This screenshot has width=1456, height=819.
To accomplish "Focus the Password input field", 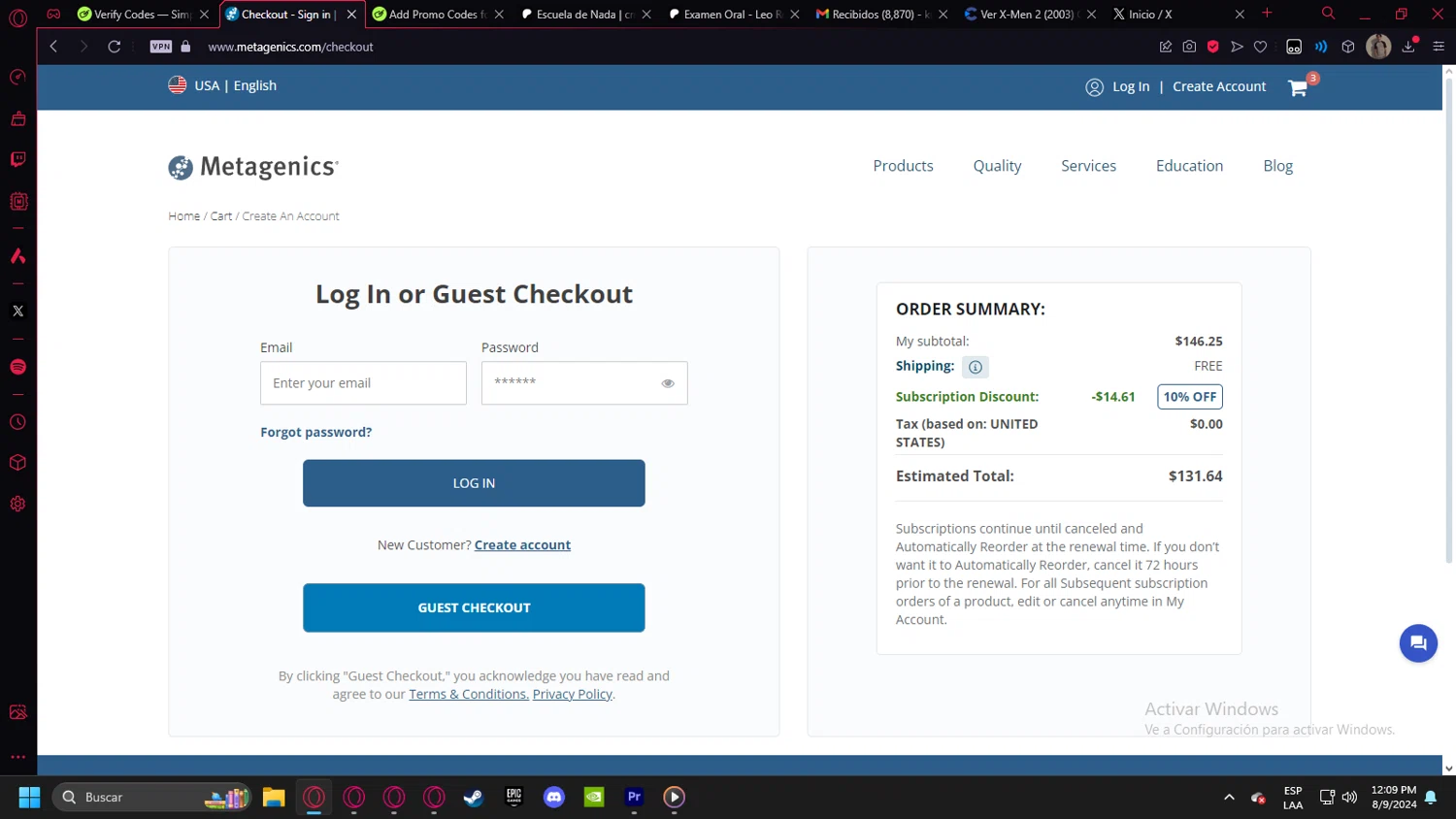I will (x=584, y=383).
